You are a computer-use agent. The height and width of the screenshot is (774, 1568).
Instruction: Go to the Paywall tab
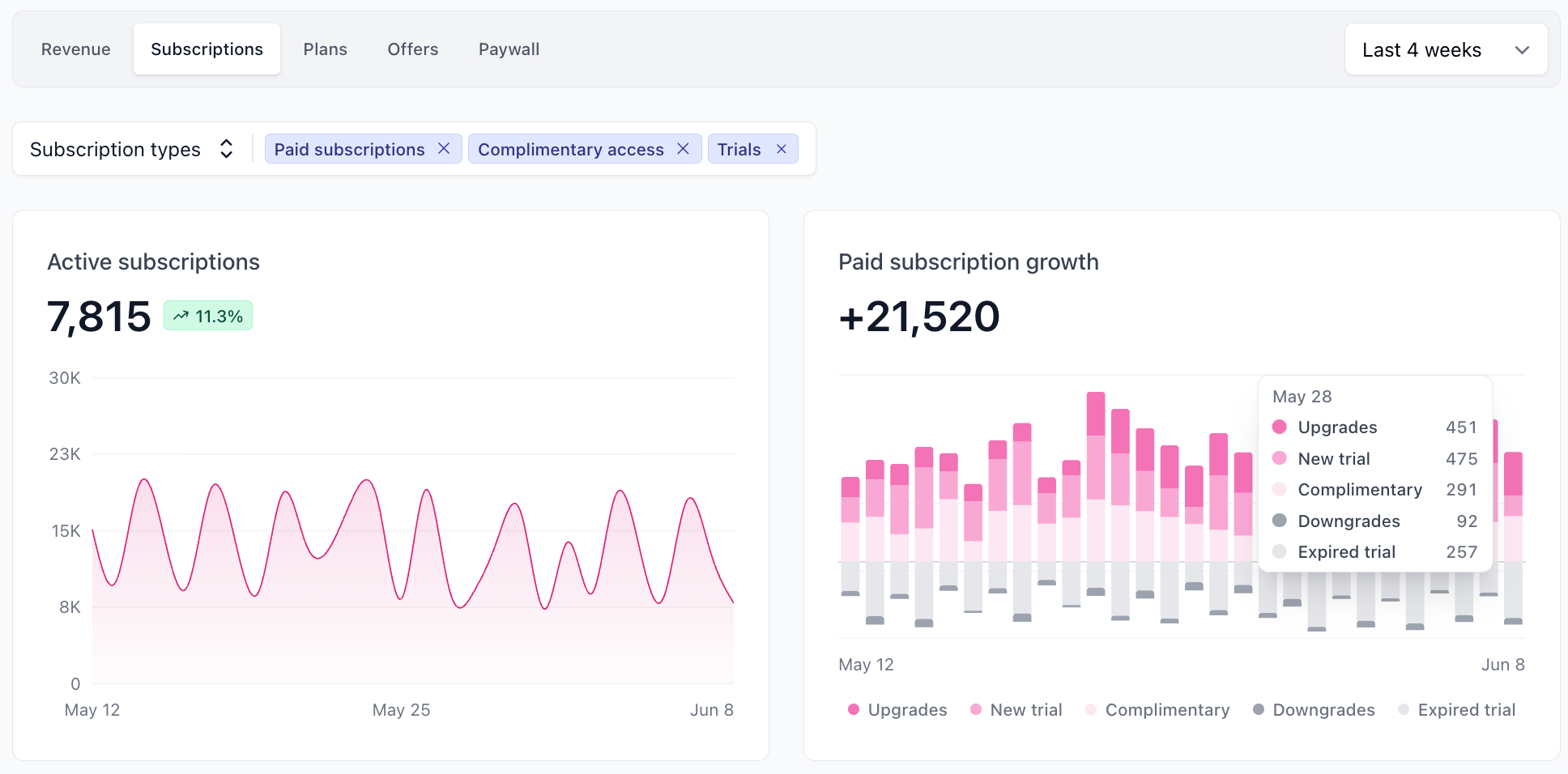509,49
